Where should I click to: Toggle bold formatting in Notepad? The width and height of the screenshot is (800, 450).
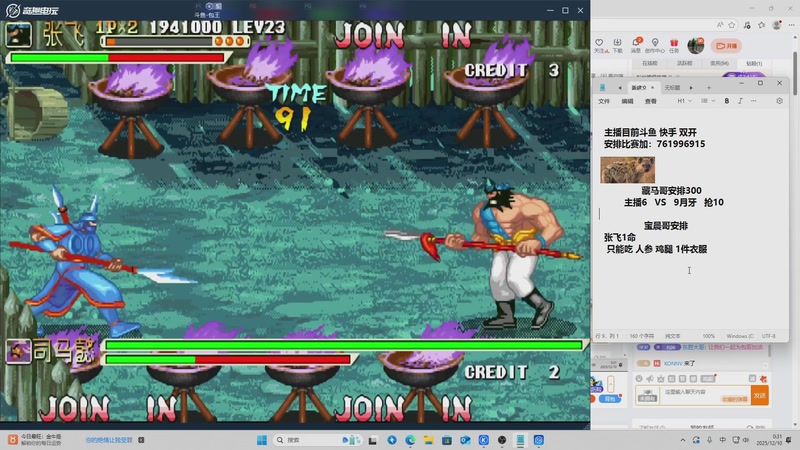click(x=727, y=101)
